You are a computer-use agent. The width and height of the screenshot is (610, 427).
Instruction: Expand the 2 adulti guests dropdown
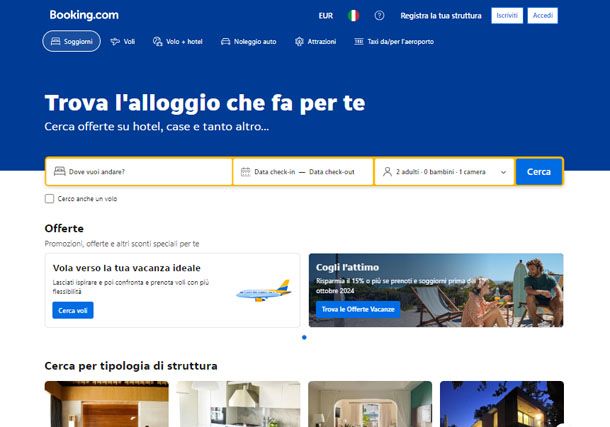point(445,172)
